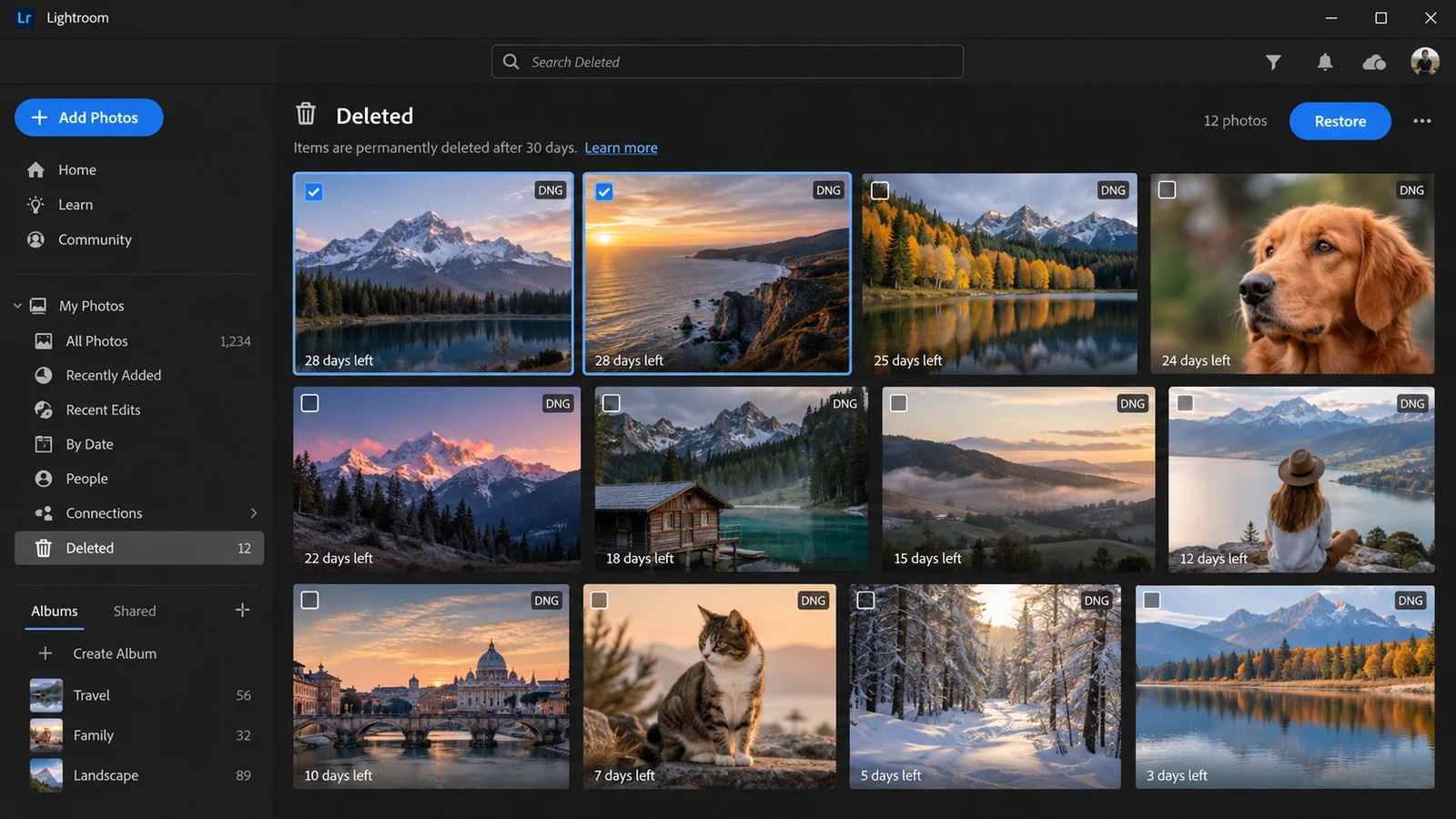The image size is (1456, 819).
Task: Collapse the My Photos section chevron
Action: [x=17, y=306]
